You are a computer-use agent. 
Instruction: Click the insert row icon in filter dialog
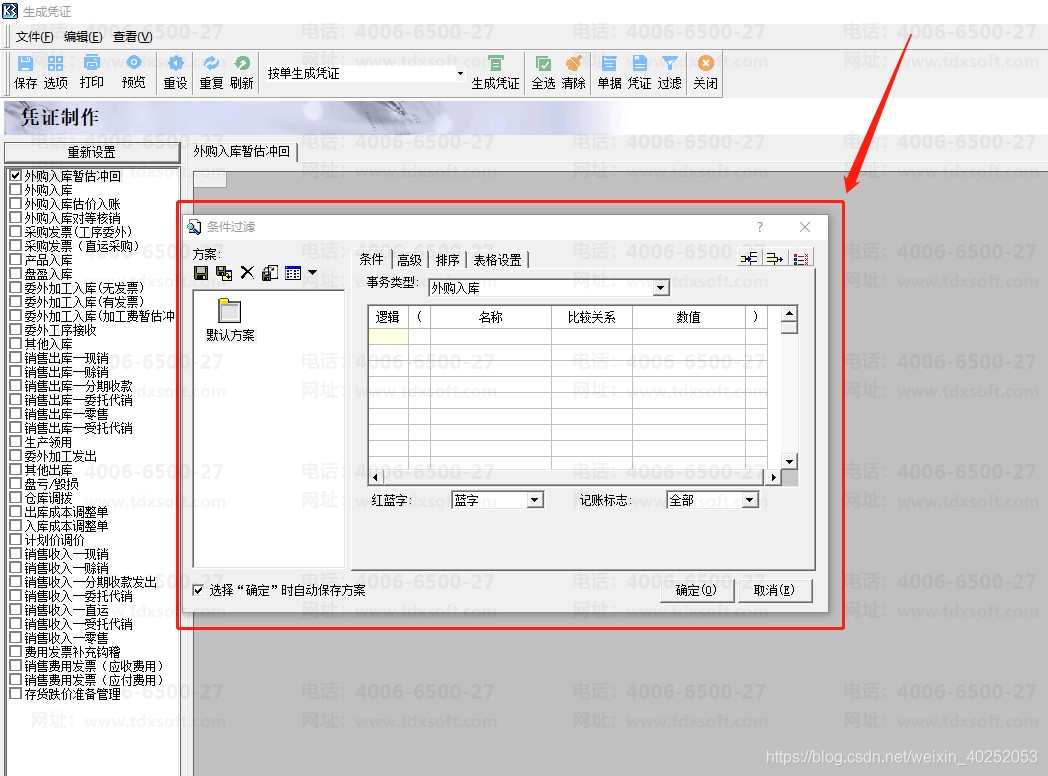(749, 259)
